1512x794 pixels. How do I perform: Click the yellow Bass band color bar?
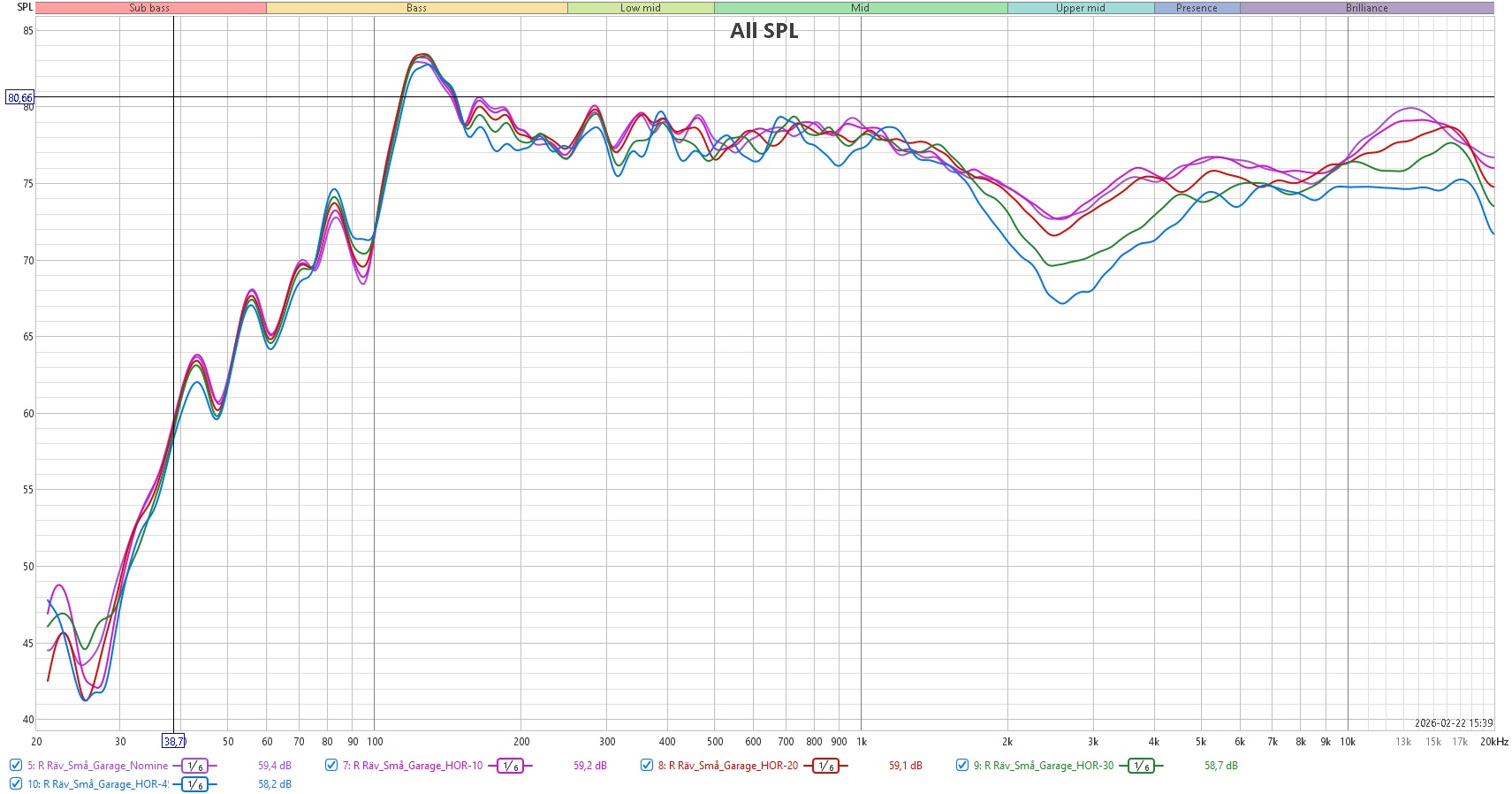pyautogui.click(x=416, y=8)
